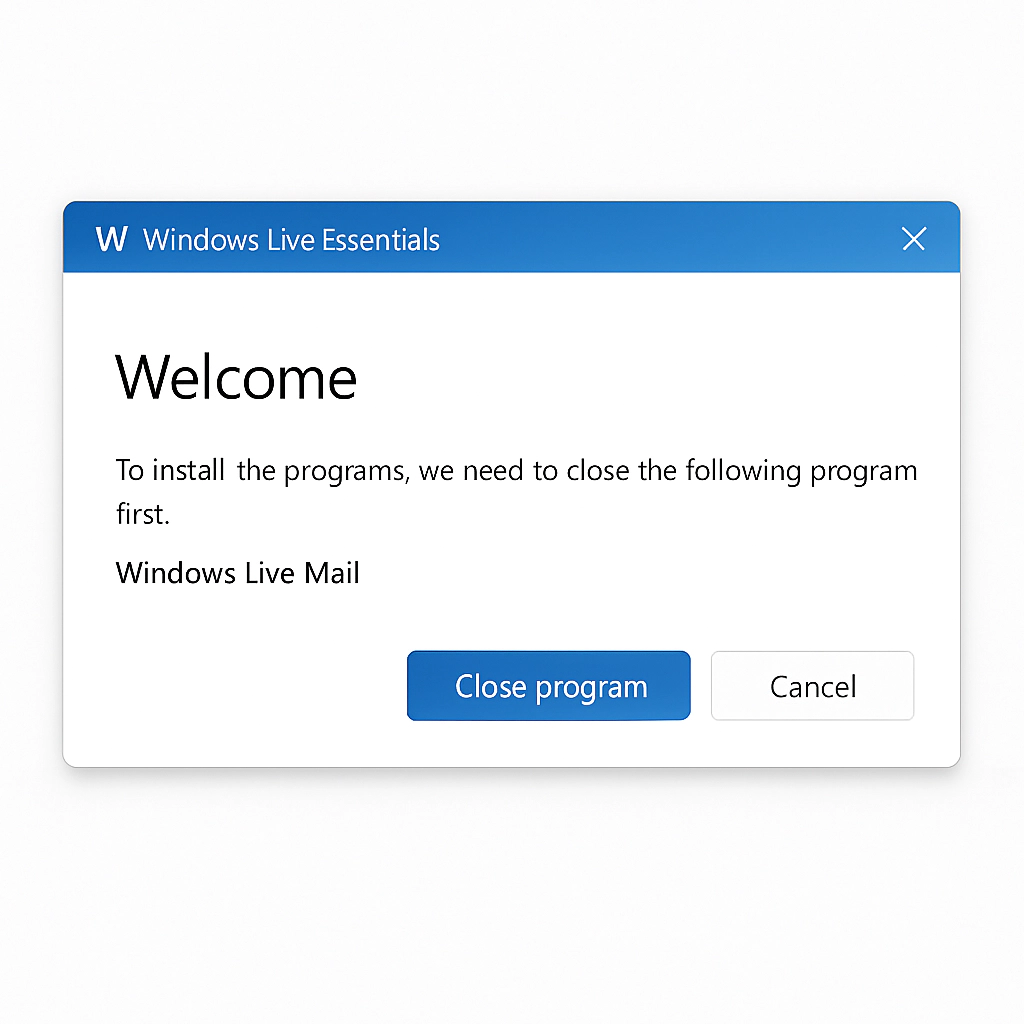Cancel the Windows Live Essentials installation
This screenshot has height=1024, width=1024.
[812, 686]
